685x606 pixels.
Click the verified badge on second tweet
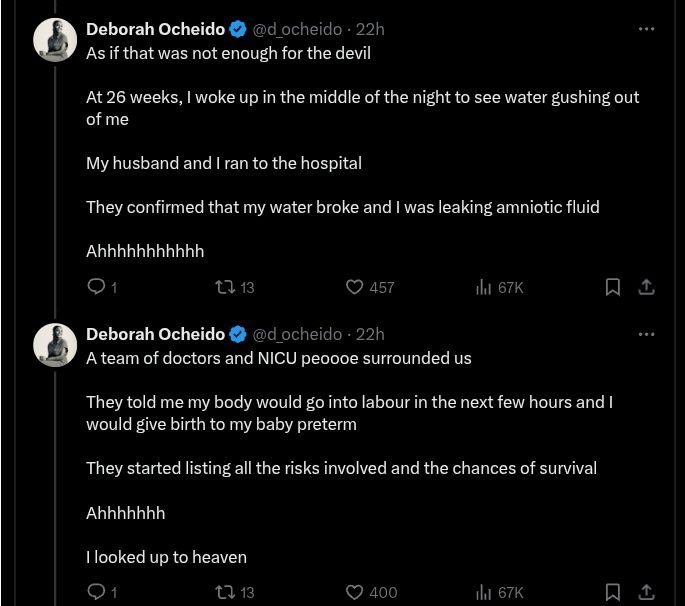[x=239, y=334]
